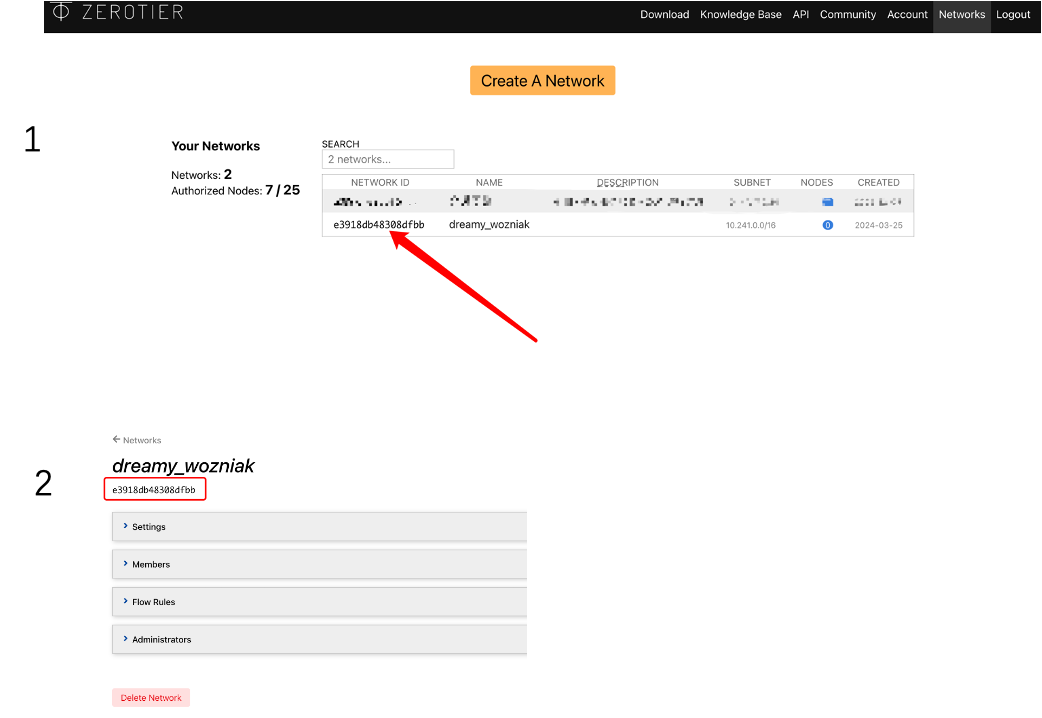The image size is (1042, 718).
Task: Click the Create A Network button
Action: (x=542, y=80)
